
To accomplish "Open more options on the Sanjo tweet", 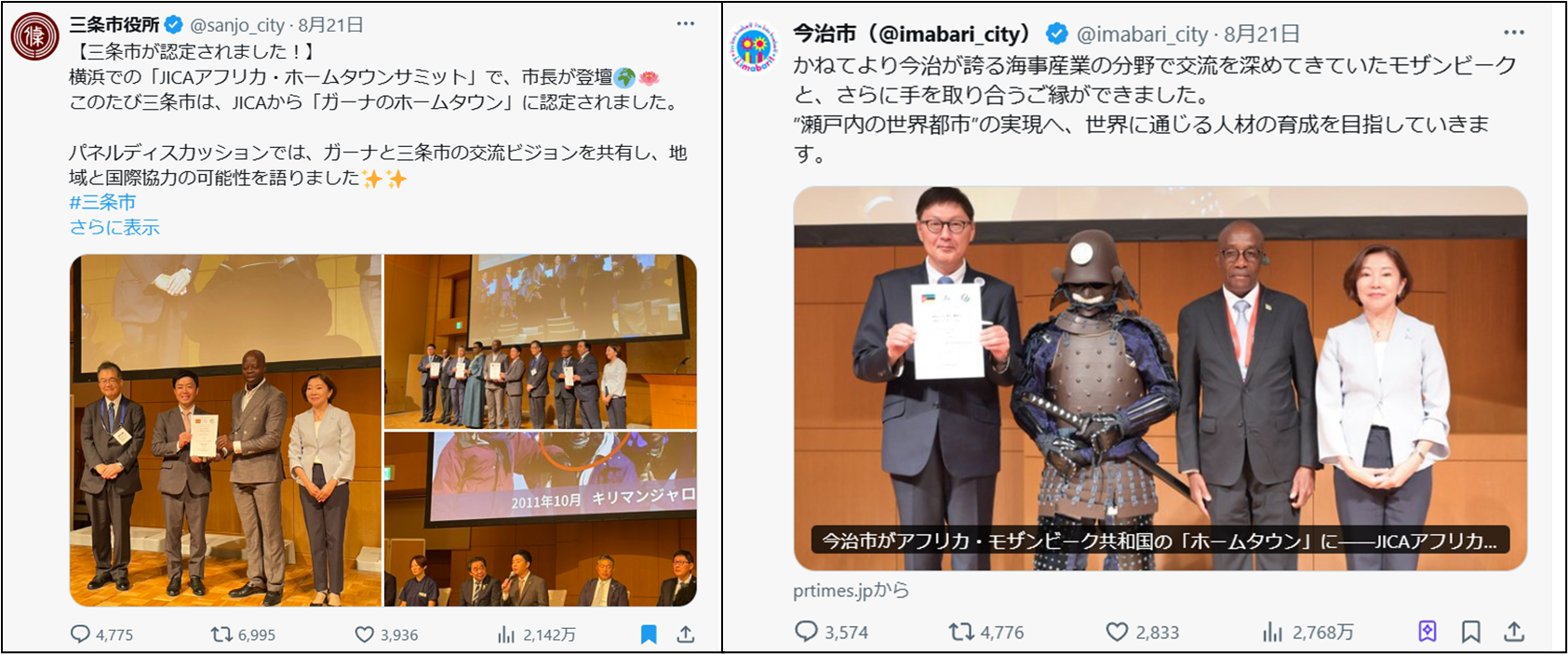I will (x=685, y=24).
